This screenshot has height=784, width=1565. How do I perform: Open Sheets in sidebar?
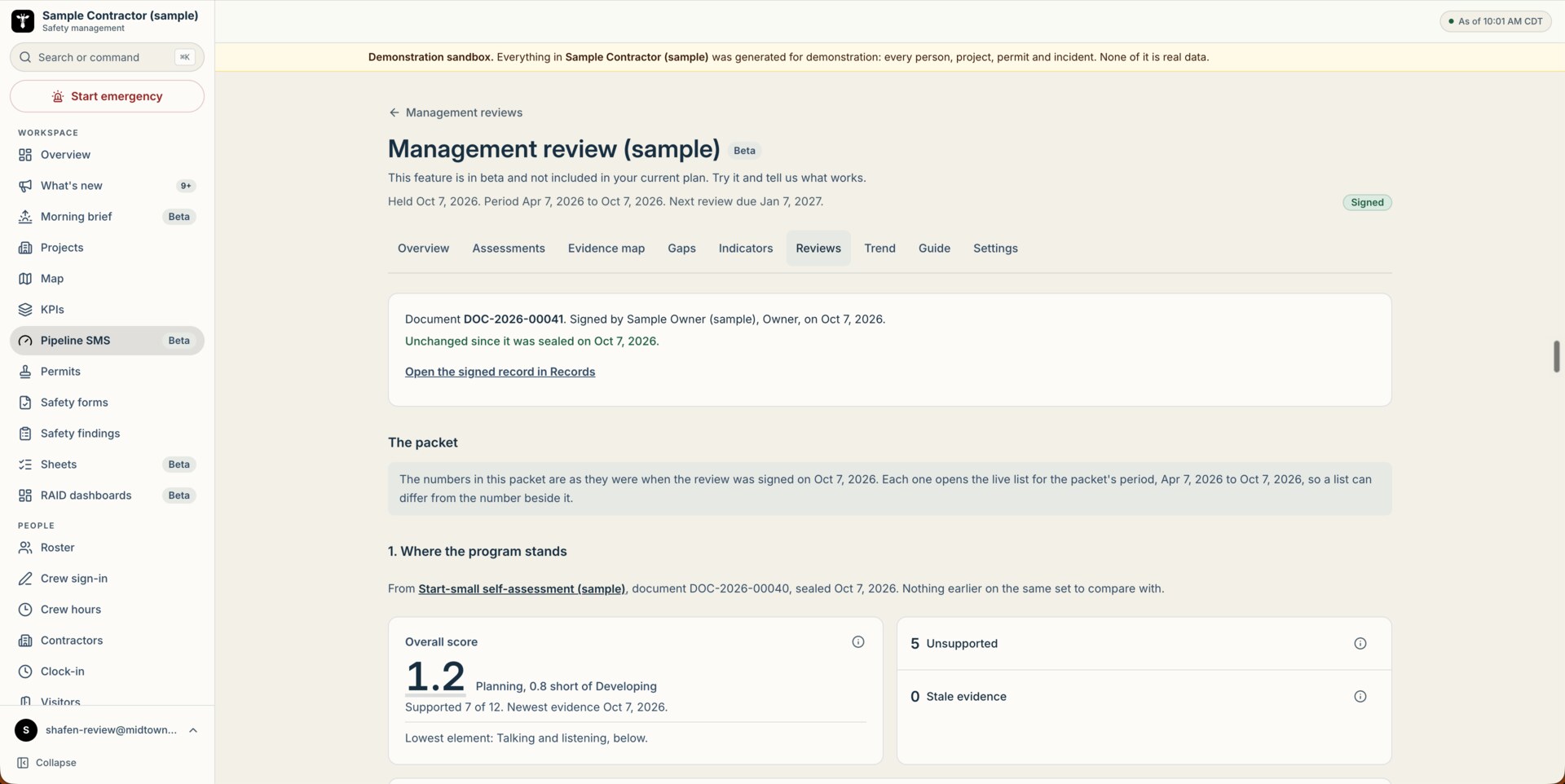coord(107,465)
